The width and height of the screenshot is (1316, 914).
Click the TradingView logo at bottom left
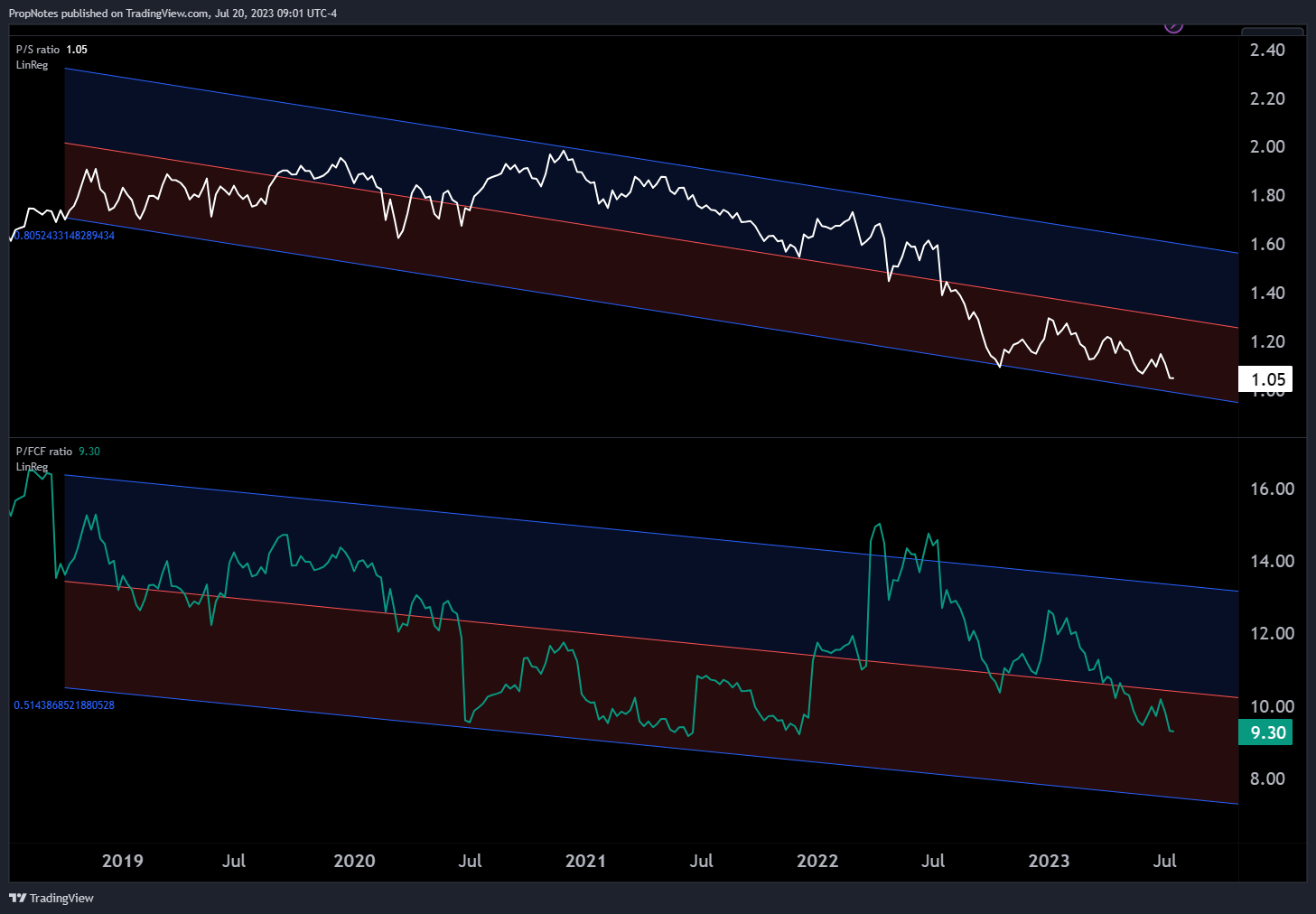pos(51,898)
